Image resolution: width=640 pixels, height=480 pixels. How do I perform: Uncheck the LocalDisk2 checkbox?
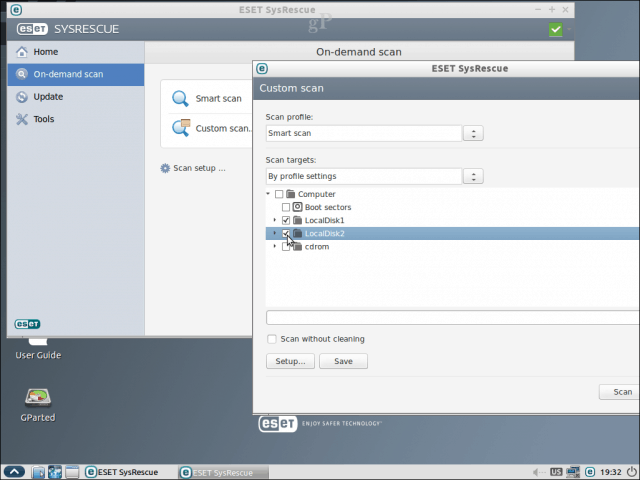point(286,233)
